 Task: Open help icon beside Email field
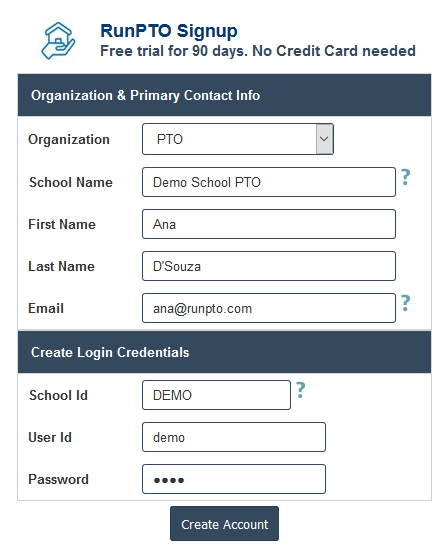tap(406, 303)
